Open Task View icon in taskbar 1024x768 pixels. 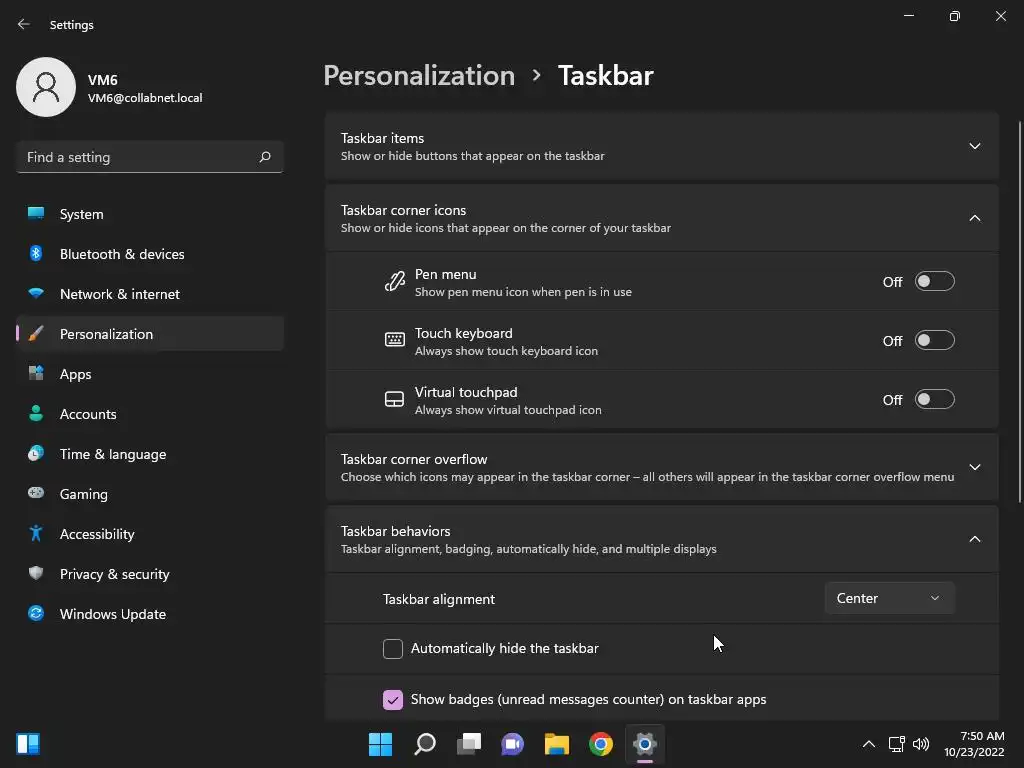[468, 744]
